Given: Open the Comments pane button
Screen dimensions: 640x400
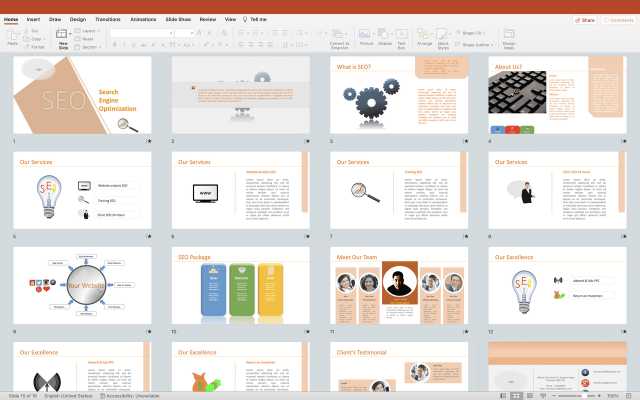Looking at the screenshot, I should pos(617,19).
